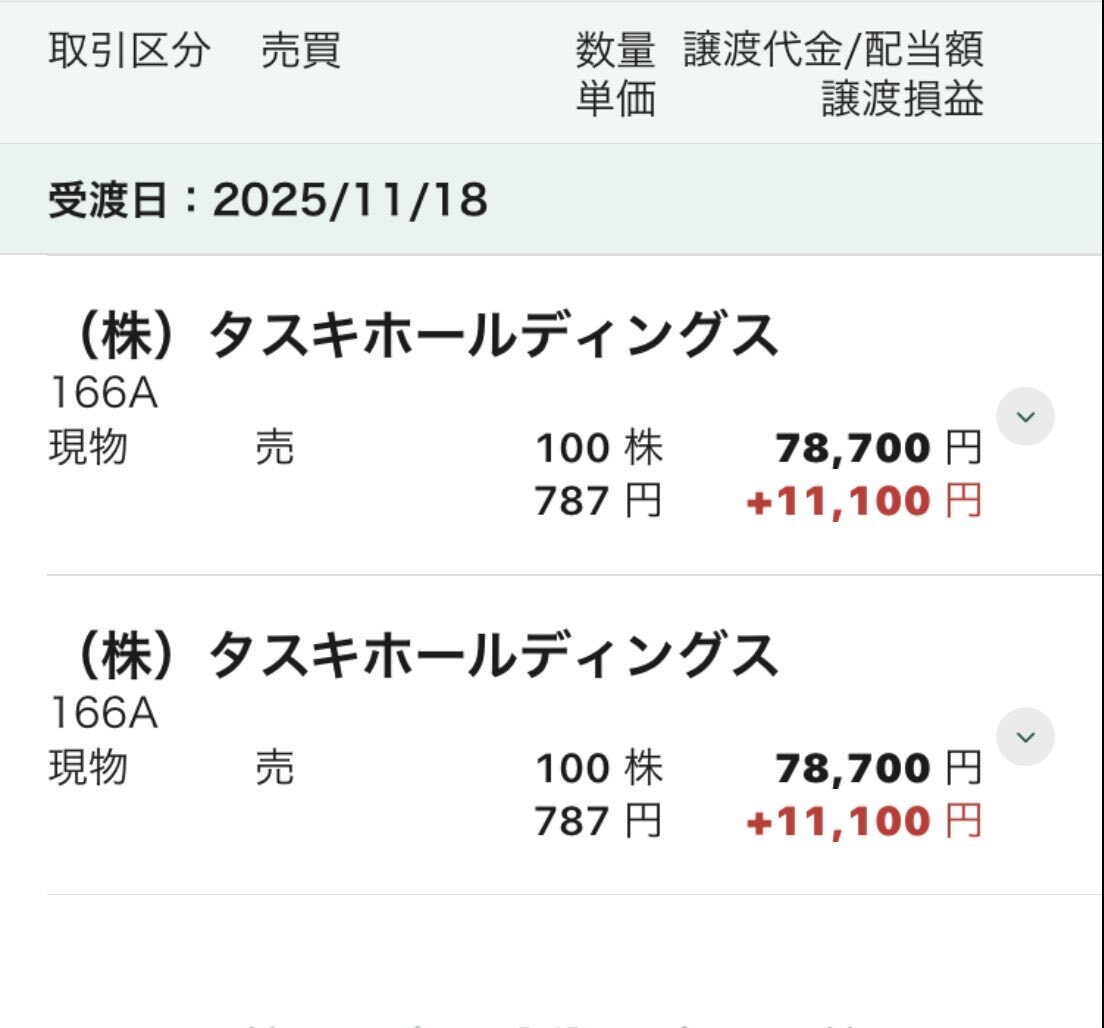The width and height of the screenshot is (1104, 1028).
Task: Click +11,100 円 profit in second entry
Action: 864,821
